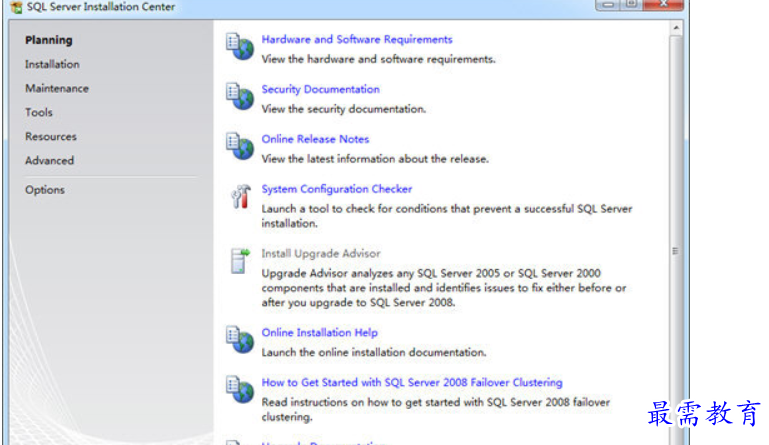The width and height of the screenshot is (769, 445).
Task: Click the failover clustering instructions description
Action: 436,410
